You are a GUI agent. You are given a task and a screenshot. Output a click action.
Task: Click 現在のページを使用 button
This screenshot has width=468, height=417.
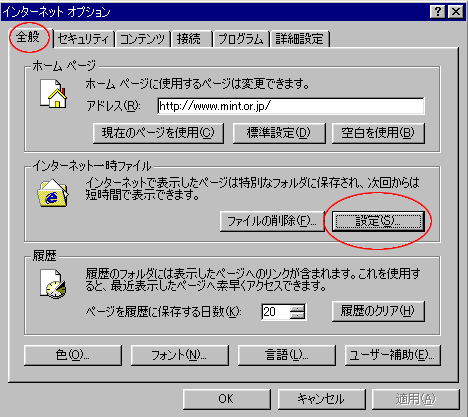click(x=158, y=133)
